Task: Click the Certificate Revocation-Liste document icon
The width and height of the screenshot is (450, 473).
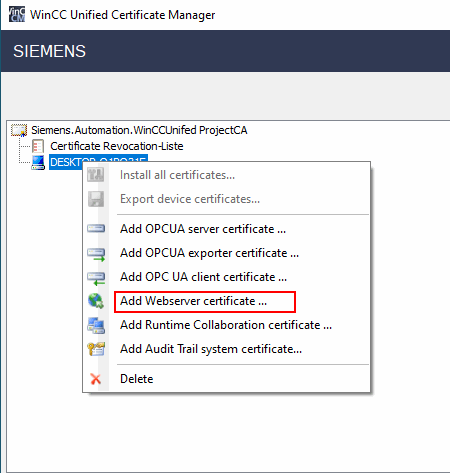Action: pos(38,146)
